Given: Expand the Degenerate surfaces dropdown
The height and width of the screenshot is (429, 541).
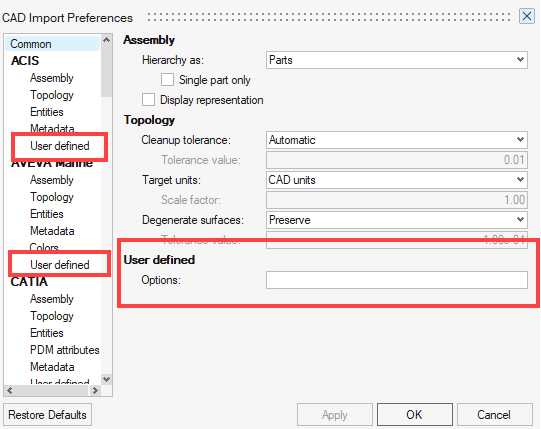Looking at the screenshot, I should [x=396, y=220].
